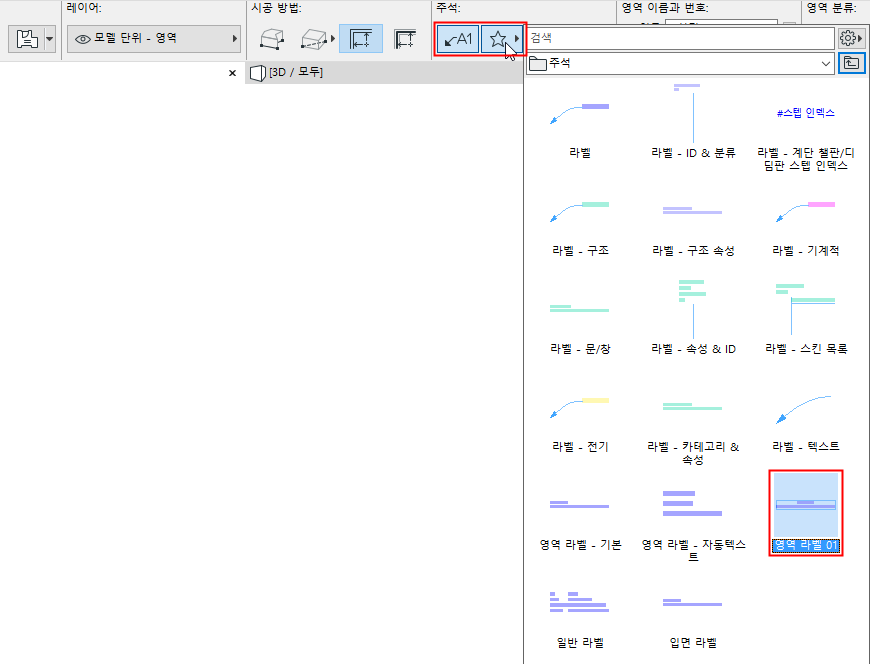Choose the 입면 라벨 favorite

pos(693,619)
